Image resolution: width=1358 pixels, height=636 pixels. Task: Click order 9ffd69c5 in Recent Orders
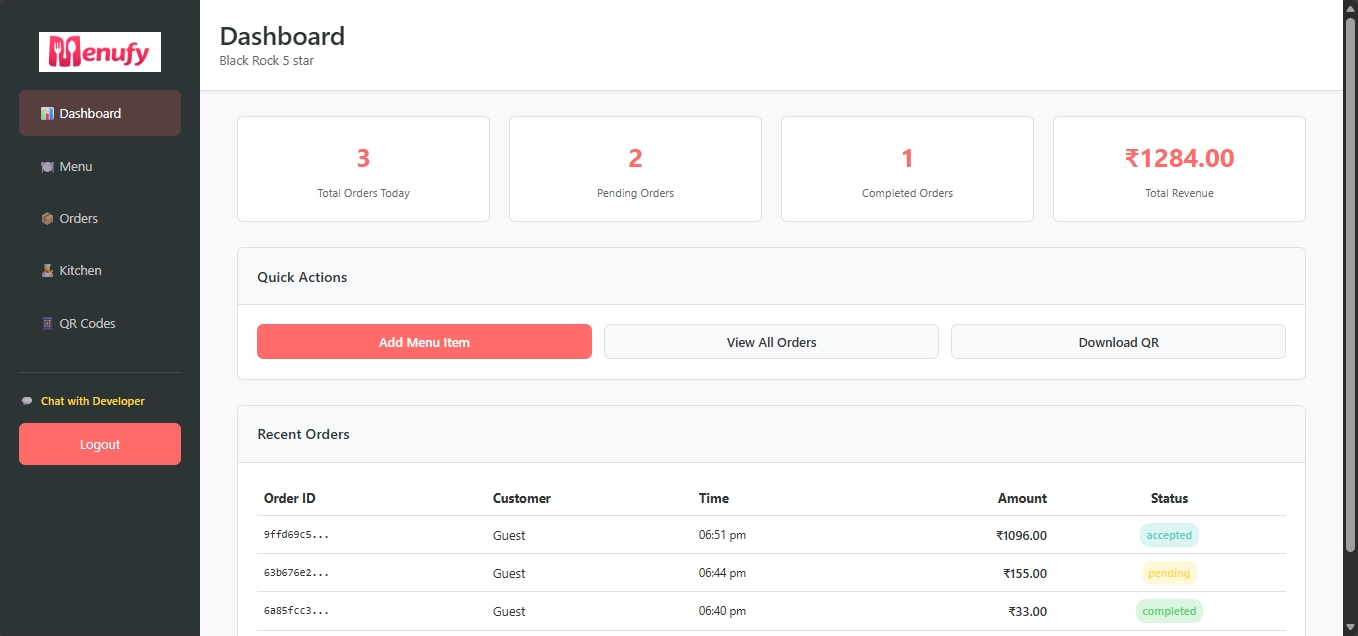point(296,534)
